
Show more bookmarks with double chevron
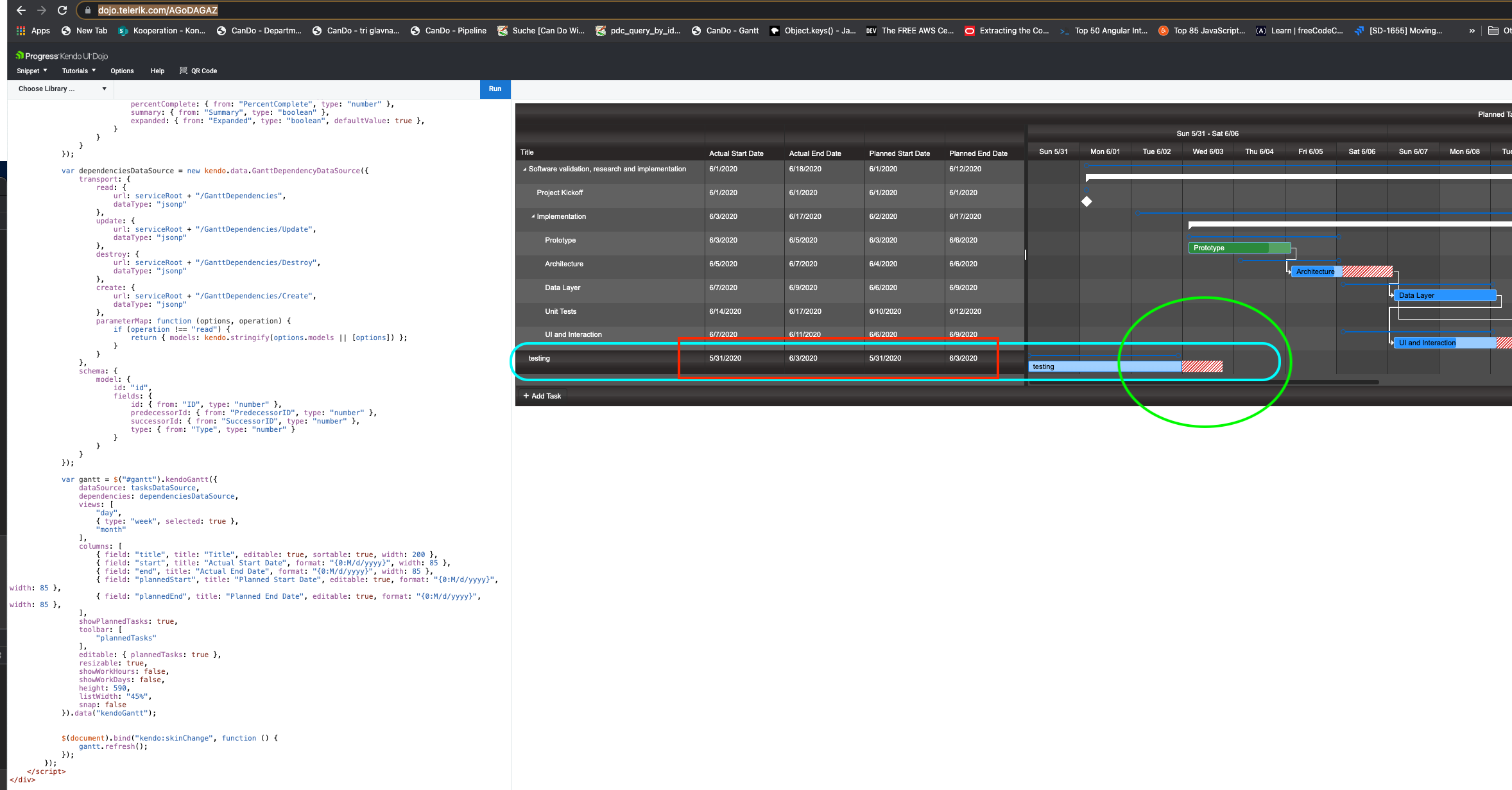pos(1472,31)
